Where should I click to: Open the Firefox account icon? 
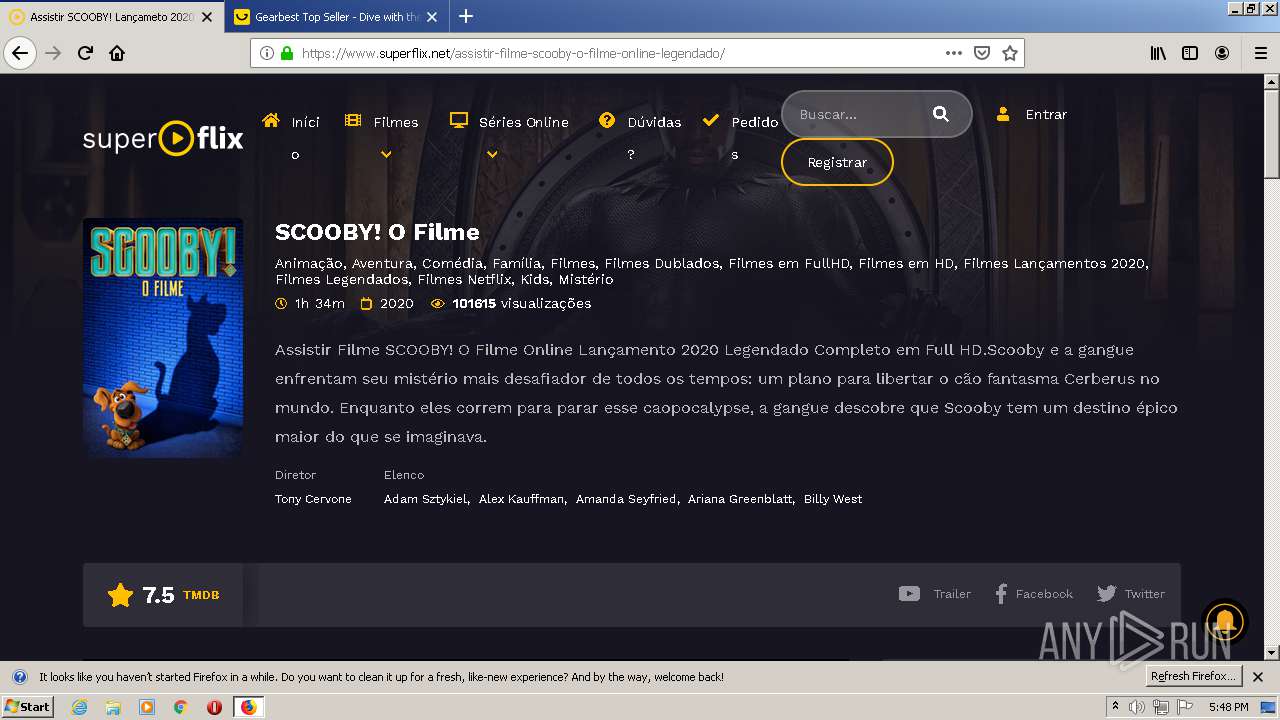(x=1222, y=53)
